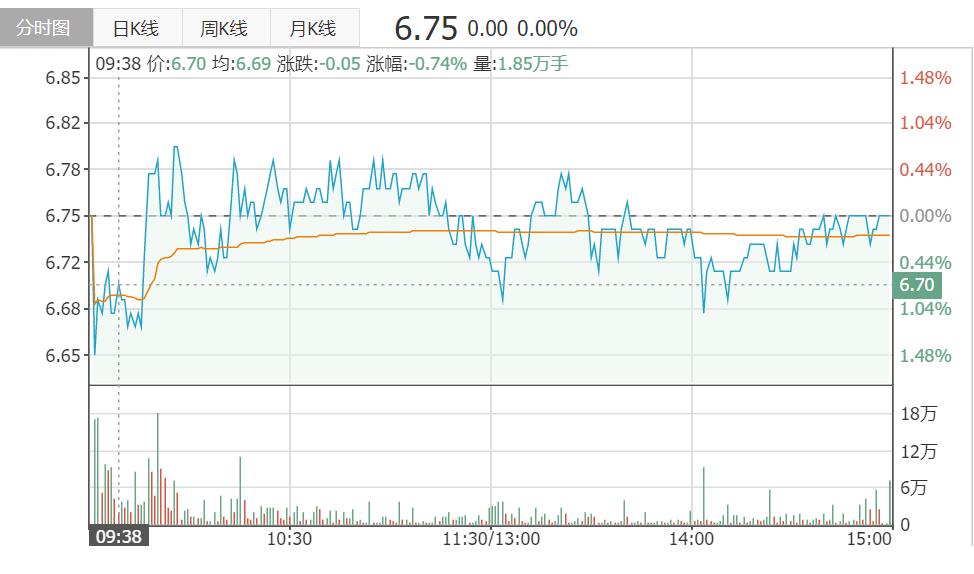Select the 14:00 time axis label

tap(691, 538)
